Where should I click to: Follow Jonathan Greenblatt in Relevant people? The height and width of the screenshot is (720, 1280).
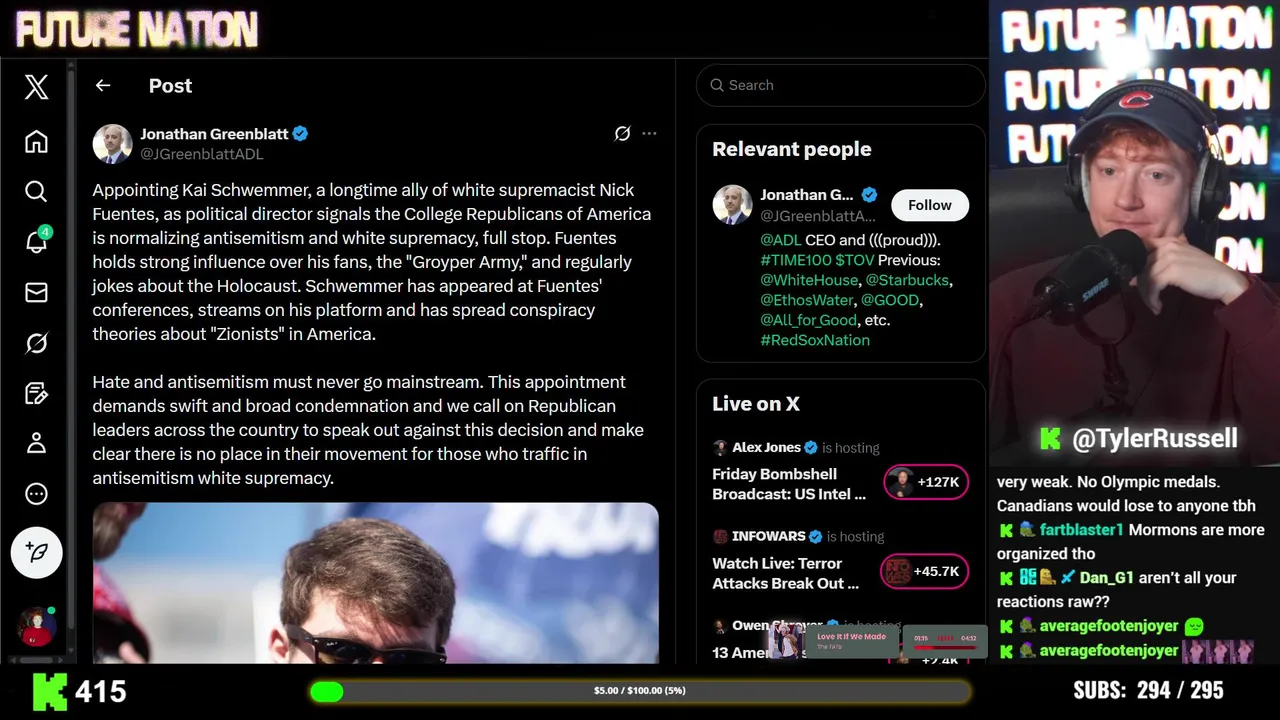[x=930, y=205]
